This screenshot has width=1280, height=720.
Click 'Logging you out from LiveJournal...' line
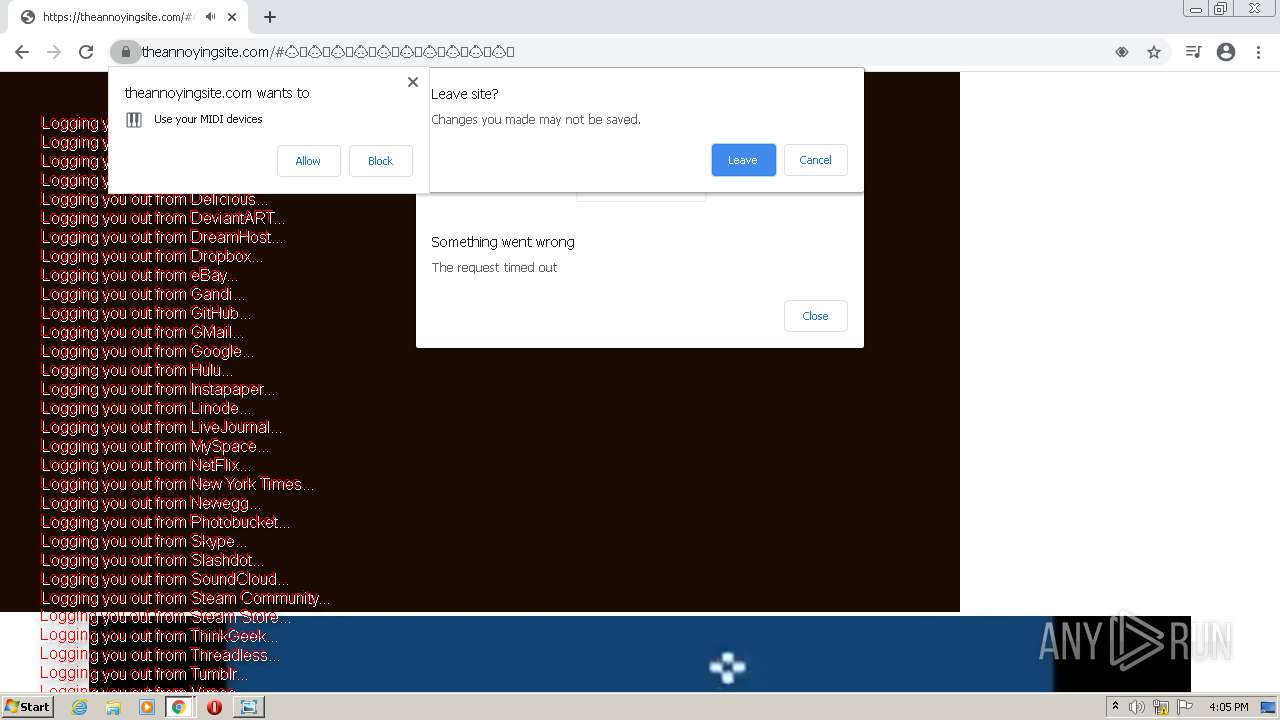[x=162, y=427]
